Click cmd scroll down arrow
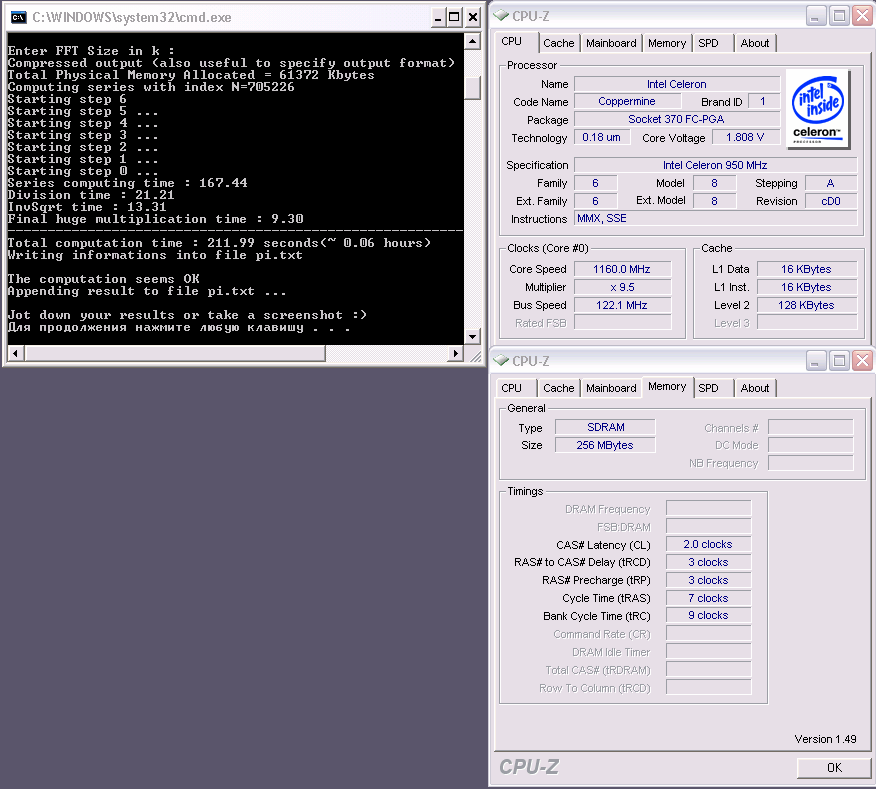Viewport: 876px width, 789px height. tap(473, 336)
